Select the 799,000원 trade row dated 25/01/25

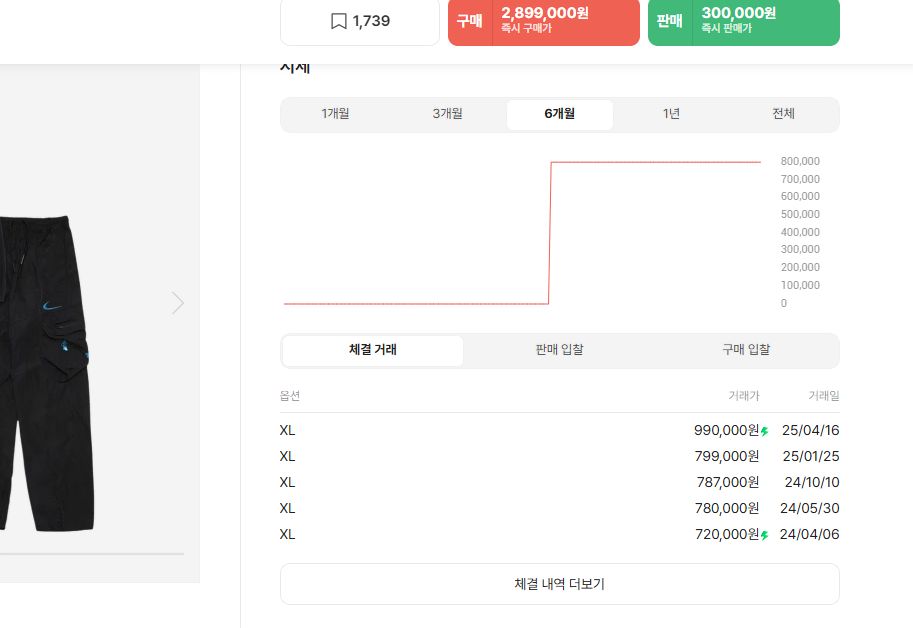pos(560,457)
